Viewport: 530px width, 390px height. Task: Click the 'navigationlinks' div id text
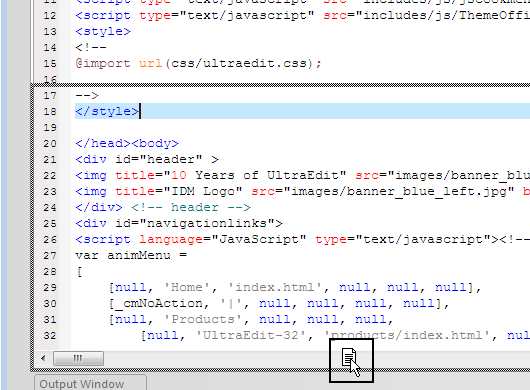(207, 223)
